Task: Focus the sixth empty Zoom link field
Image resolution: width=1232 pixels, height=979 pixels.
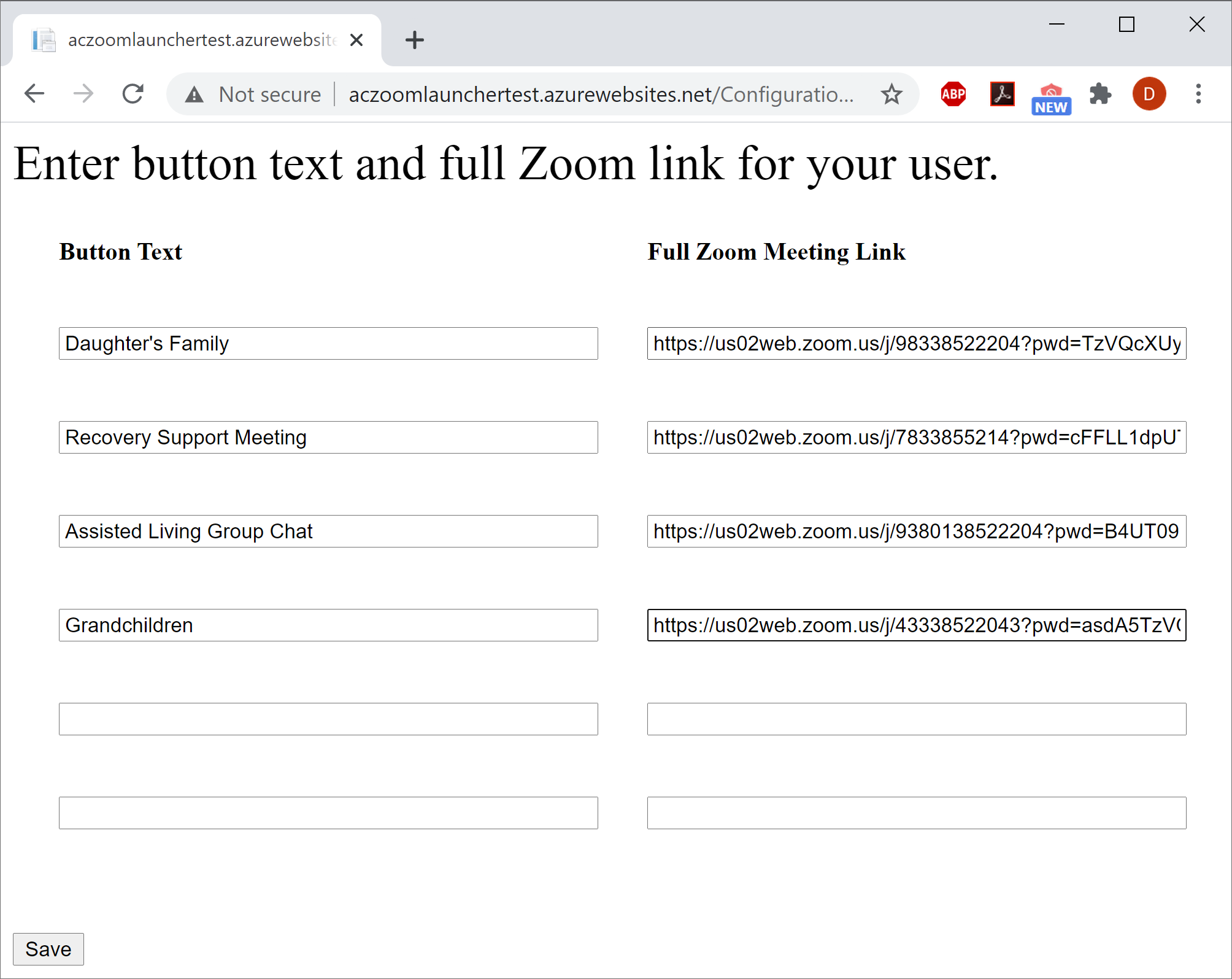Action: click(x=917, y=813)
